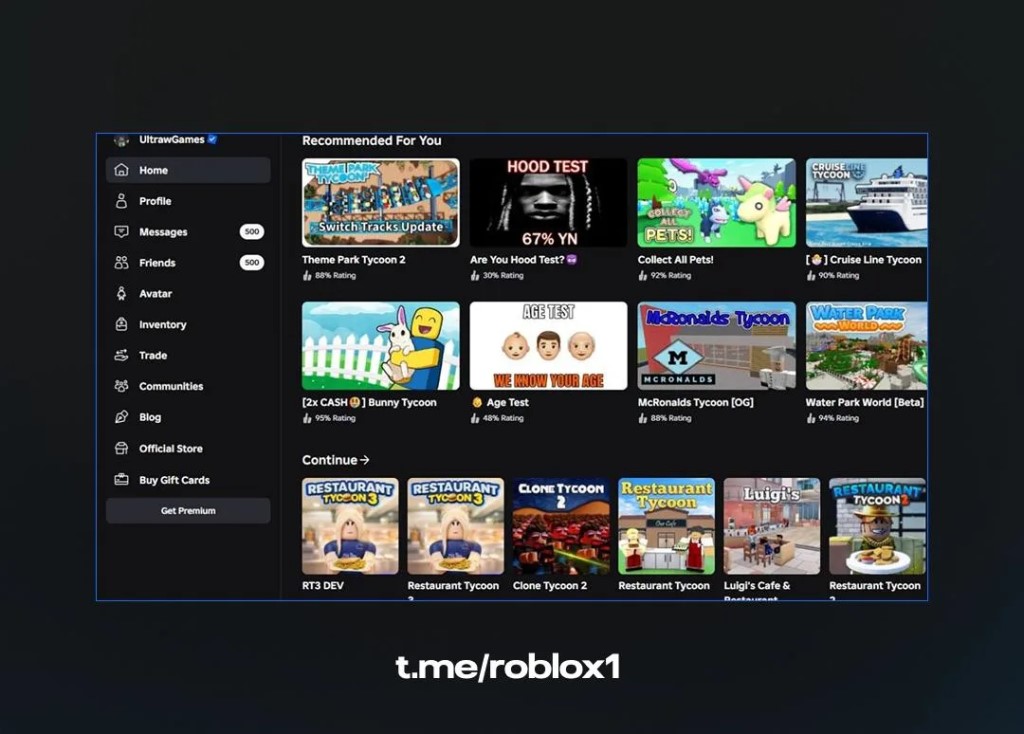This screenshot has width=1024, height=734.
Task: Click thumbs-up icon under Cruise Line Tycoon
Action: (x=810, y=276)
